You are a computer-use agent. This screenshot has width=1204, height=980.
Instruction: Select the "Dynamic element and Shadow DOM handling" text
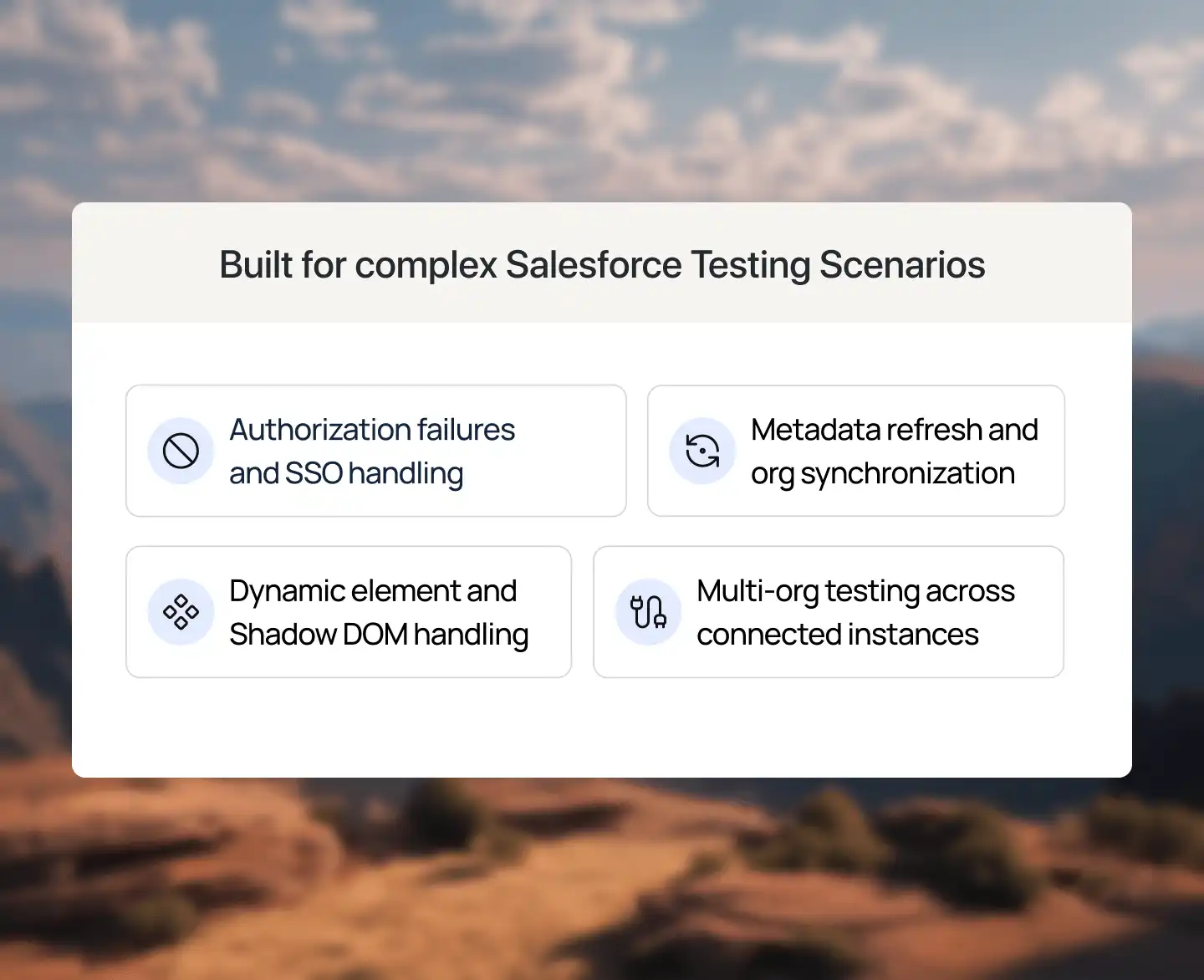coord(378,613)
